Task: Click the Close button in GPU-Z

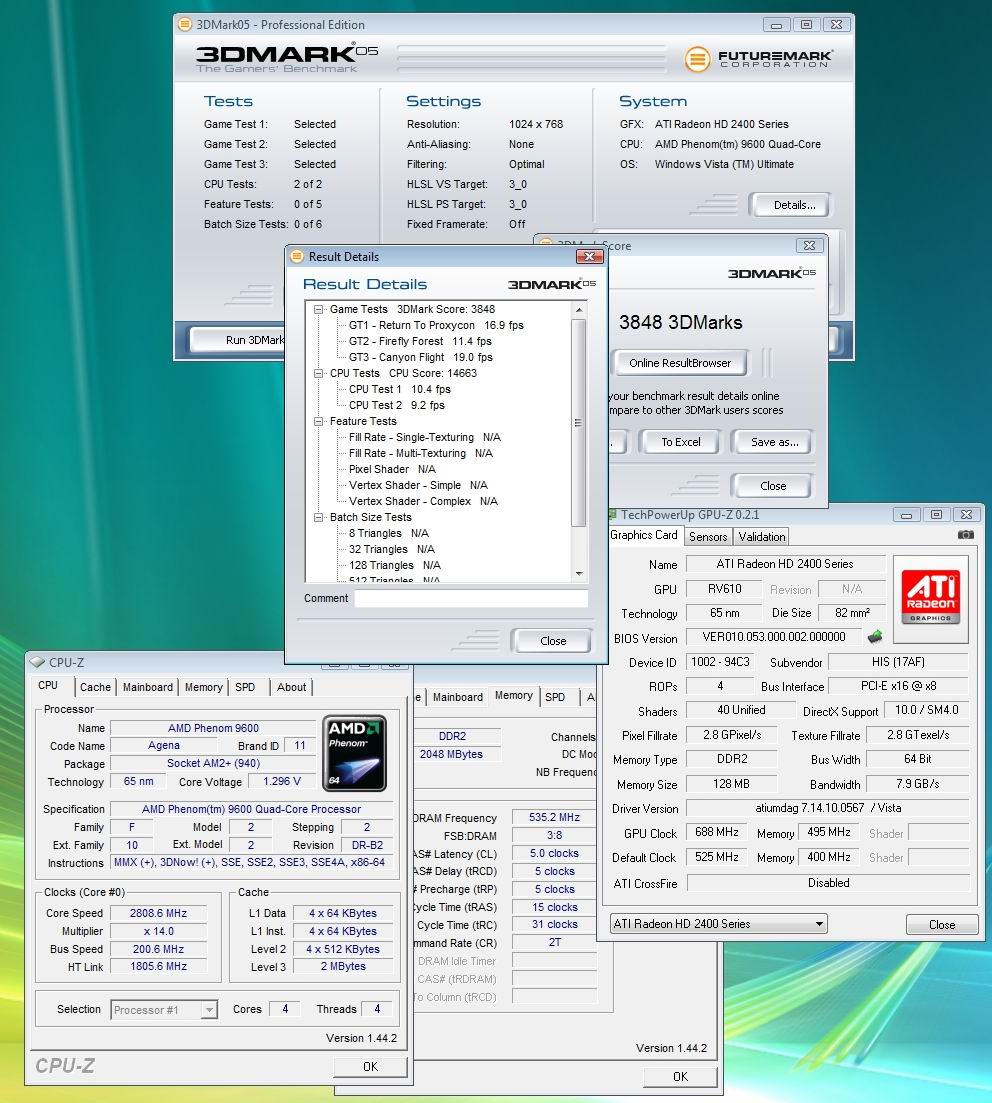Action: point(941,924)
